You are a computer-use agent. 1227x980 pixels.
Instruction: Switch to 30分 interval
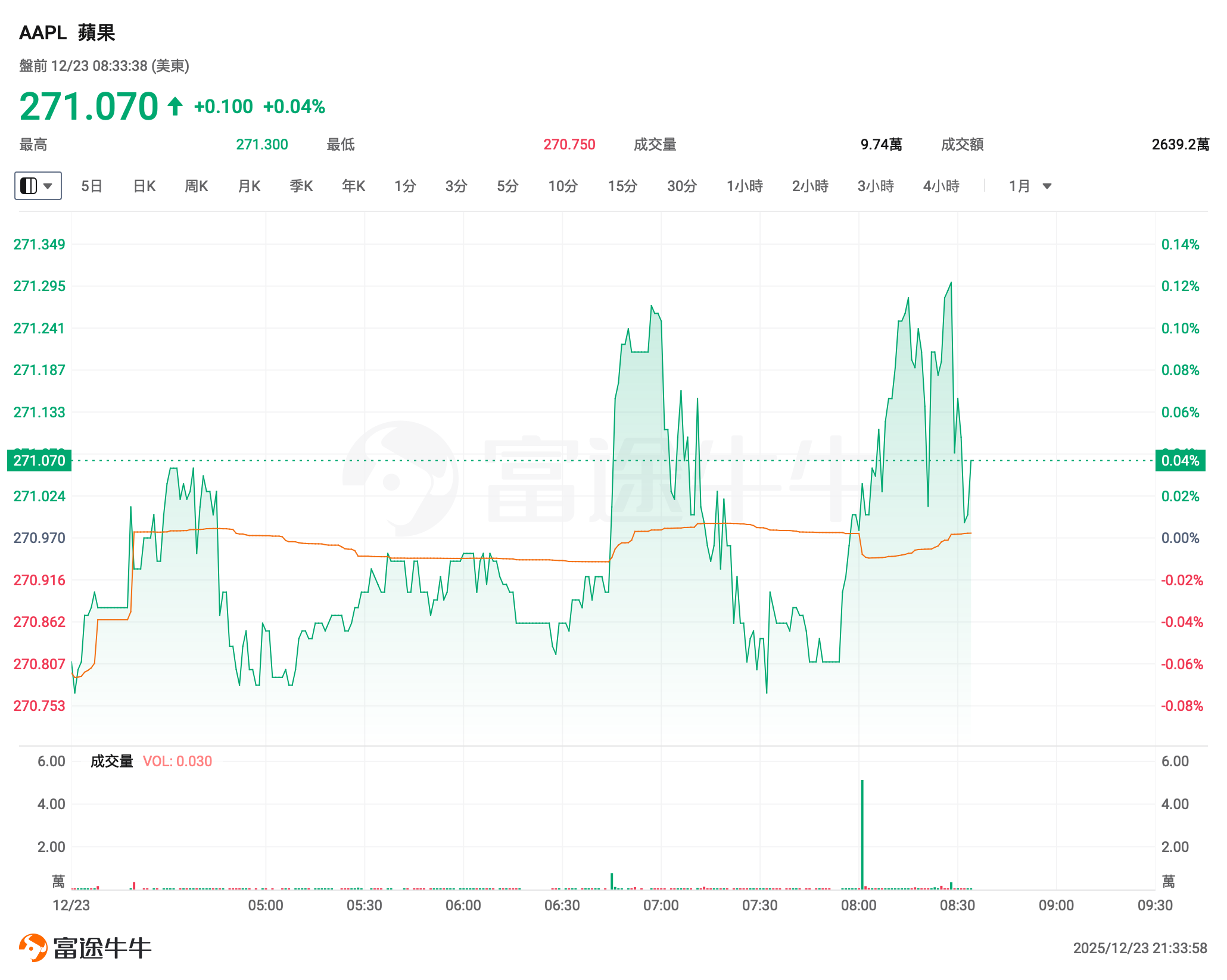(x=682, y=186)
